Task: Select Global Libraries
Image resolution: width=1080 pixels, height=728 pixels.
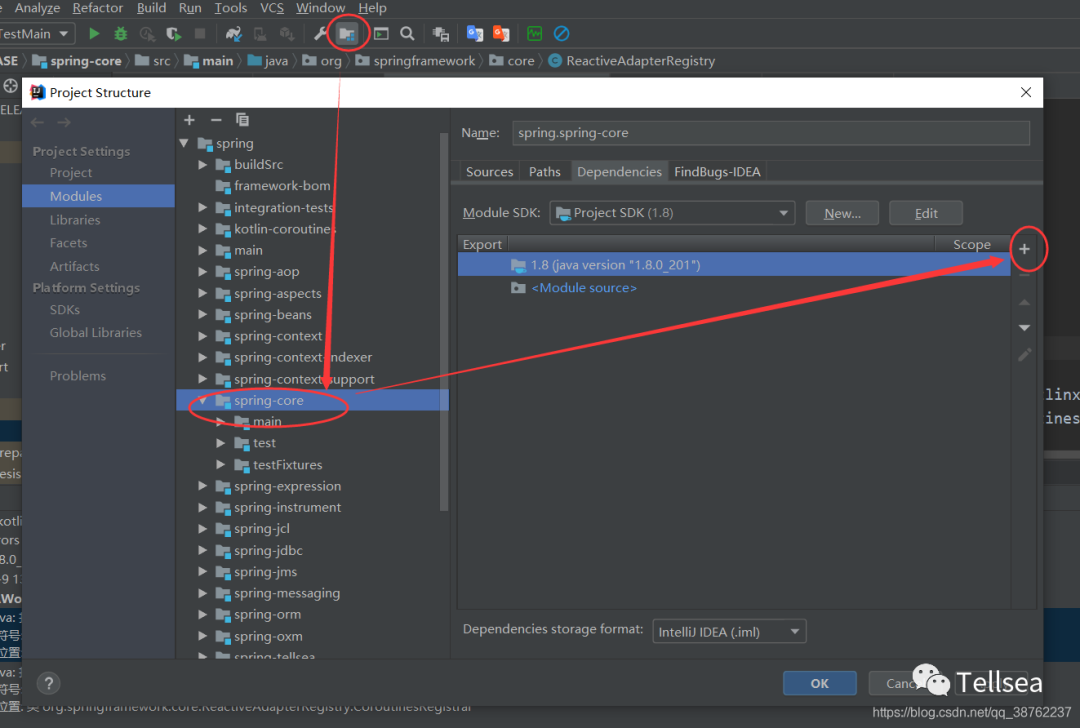Action: pyautogui.click(x=96, y=332)
